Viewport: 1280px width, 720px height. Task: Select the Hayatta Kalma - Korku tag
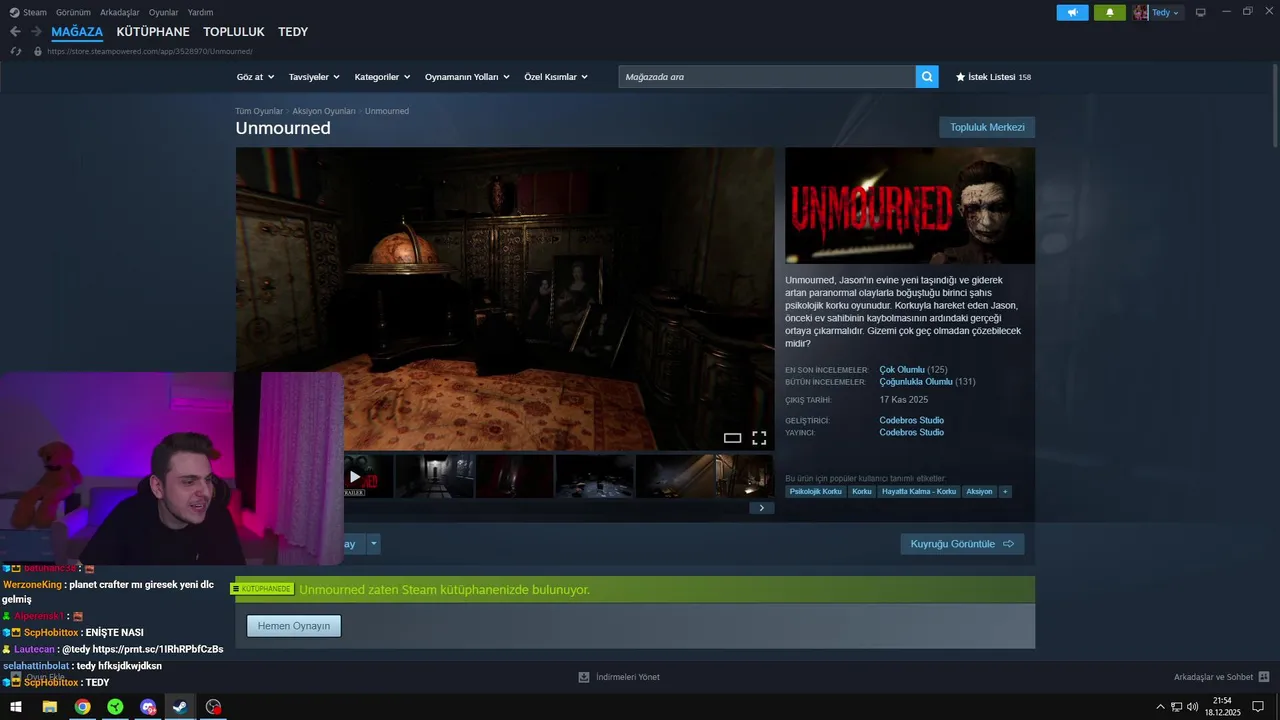click(x=919, y=491)
